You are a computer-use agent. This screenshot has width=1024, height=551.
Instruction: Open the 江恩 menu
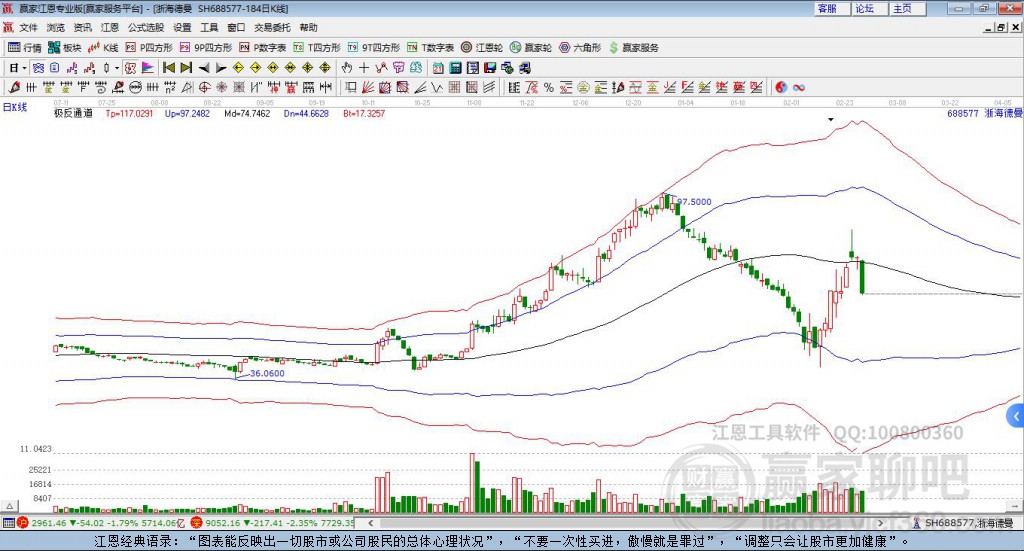pos(110,27)
